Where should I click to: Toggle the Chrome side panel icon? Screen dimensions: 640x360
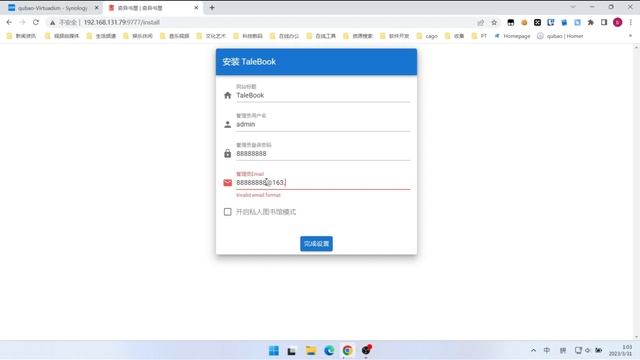(604, 22)
